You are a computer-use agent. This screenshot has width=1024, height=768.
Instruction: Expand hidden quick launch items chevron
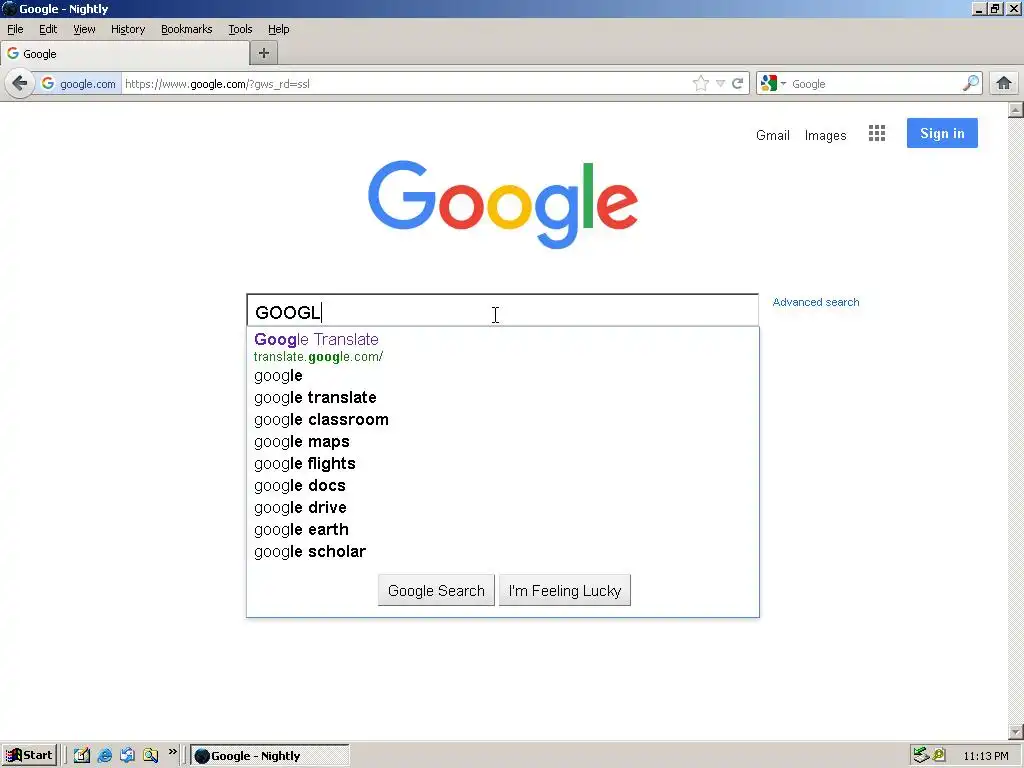point(172,752)
